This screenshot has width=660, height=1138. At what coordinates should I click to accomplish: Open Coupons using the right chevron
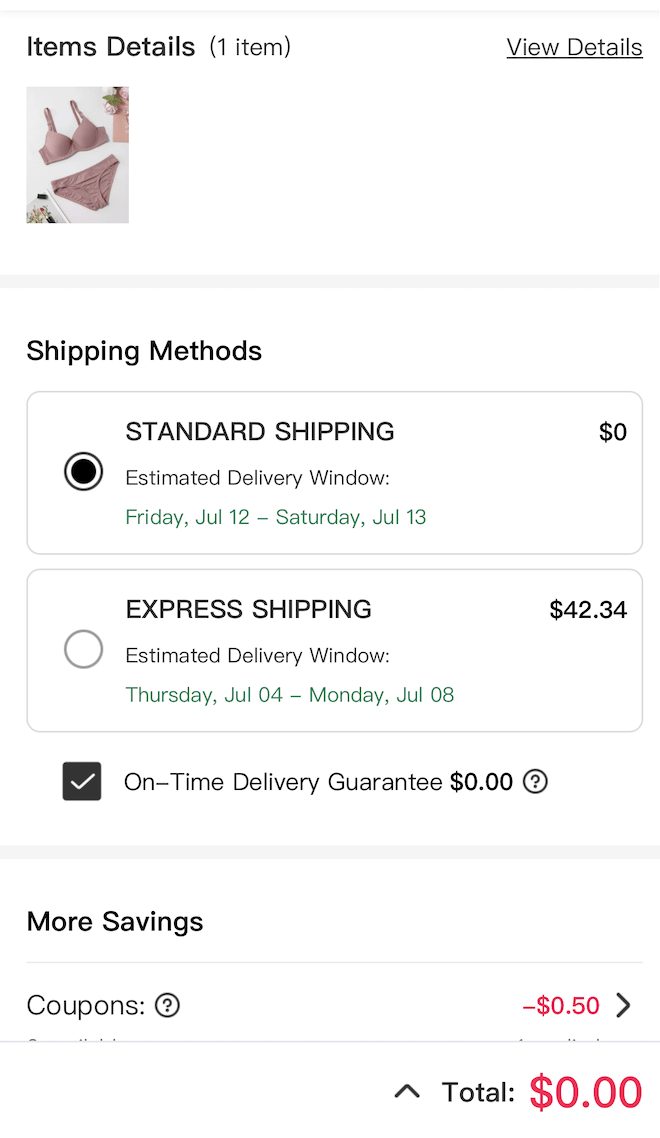(x=623, y=1005)
